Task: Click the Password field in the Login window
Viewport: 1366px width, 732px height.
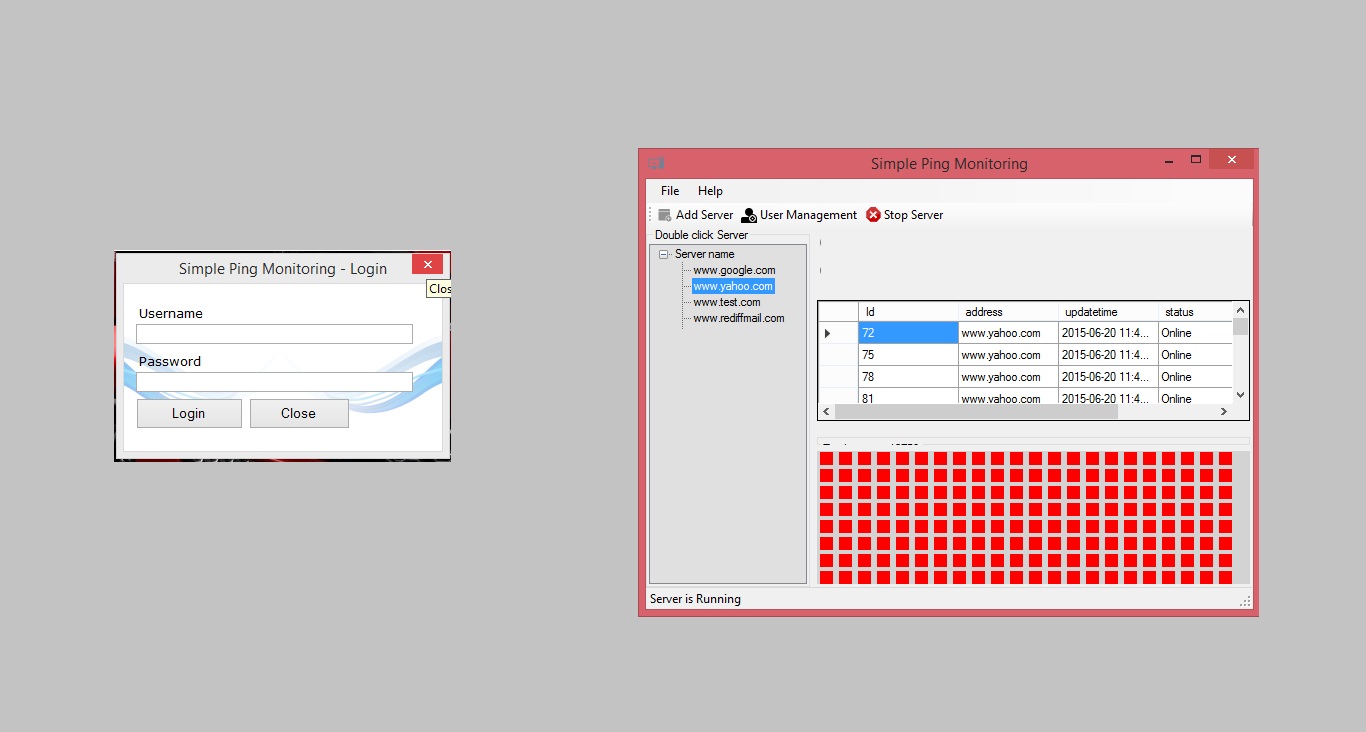Action: click(x=274, y=382)
